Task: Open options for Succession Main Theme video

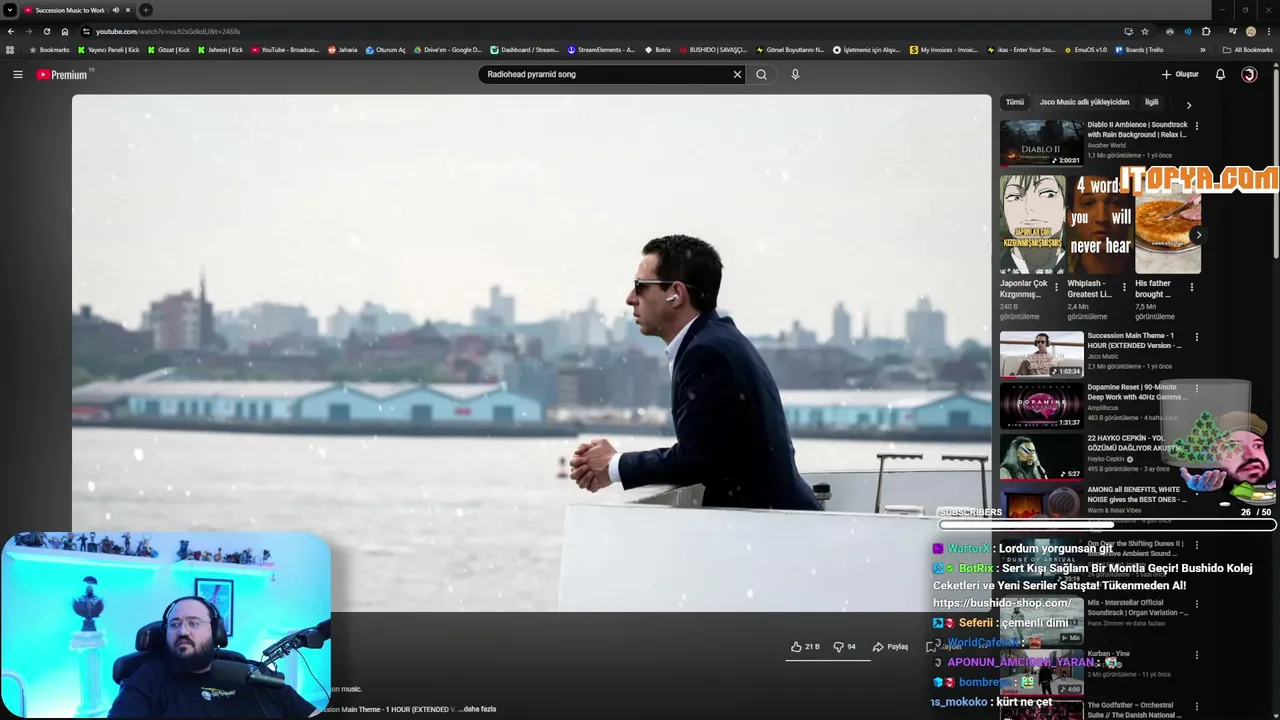Action: (x=1197, y=337)
